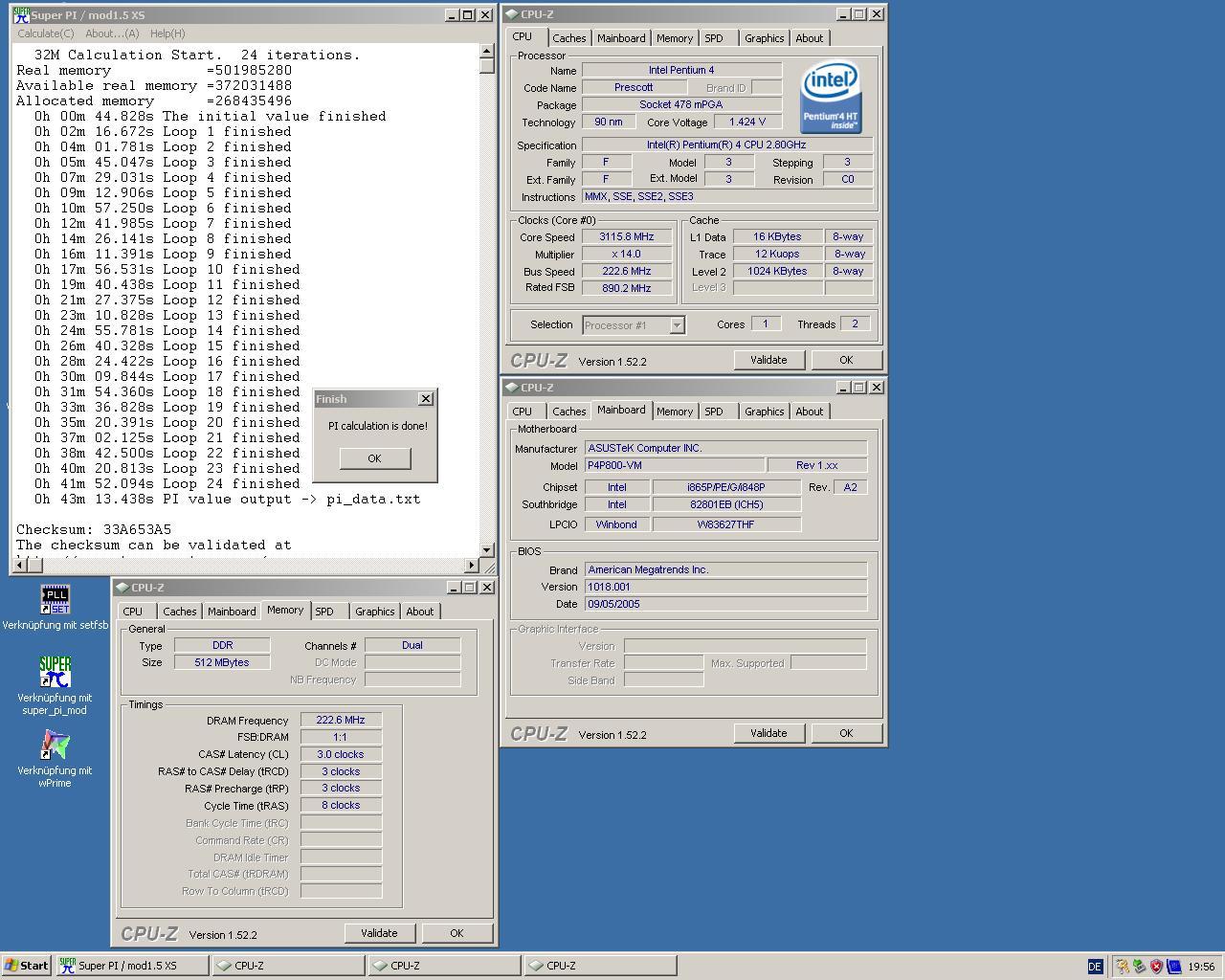Activate the first CPU-Z taskbar button
The width and height of the screenshot is (1225, 980).
(288, 966)
